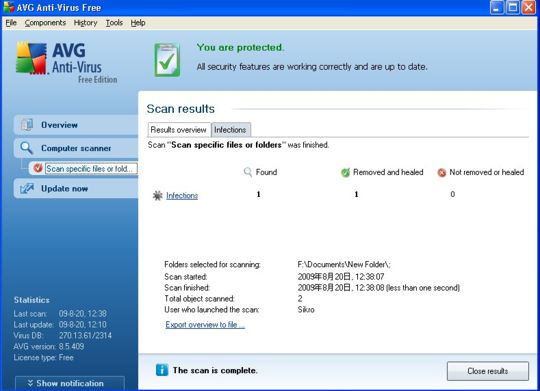
Task: Open Export overview to file link
Action: (x=205, y=325)
